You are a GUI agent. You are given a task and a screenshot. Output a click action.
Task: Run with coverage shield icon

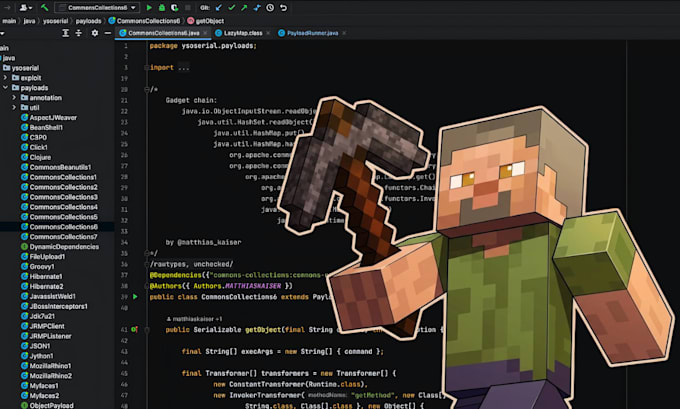point(174,7)
